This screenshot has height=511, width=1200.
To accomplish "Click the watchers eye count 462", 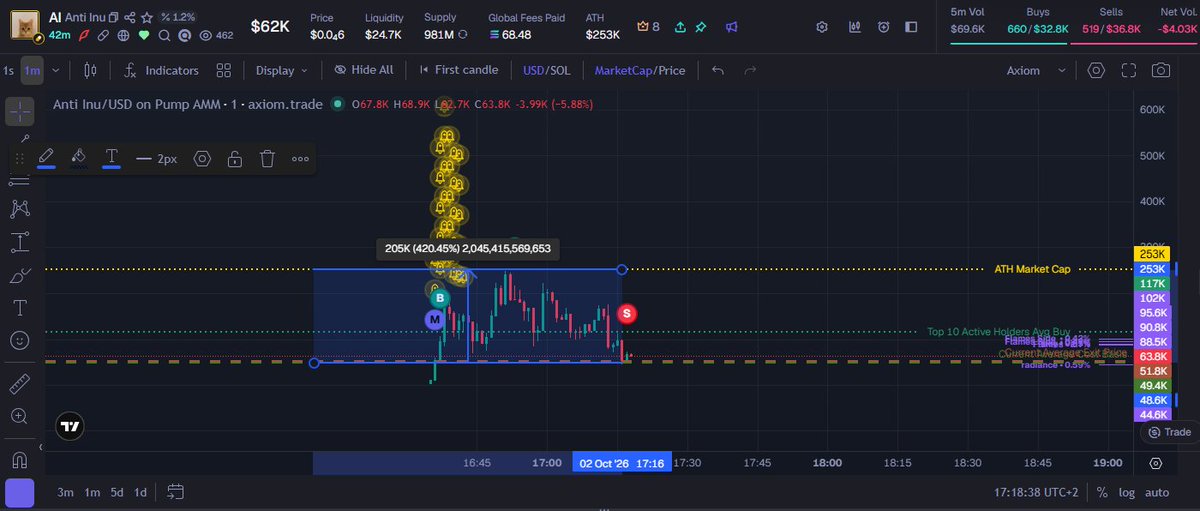I will 217,35.
